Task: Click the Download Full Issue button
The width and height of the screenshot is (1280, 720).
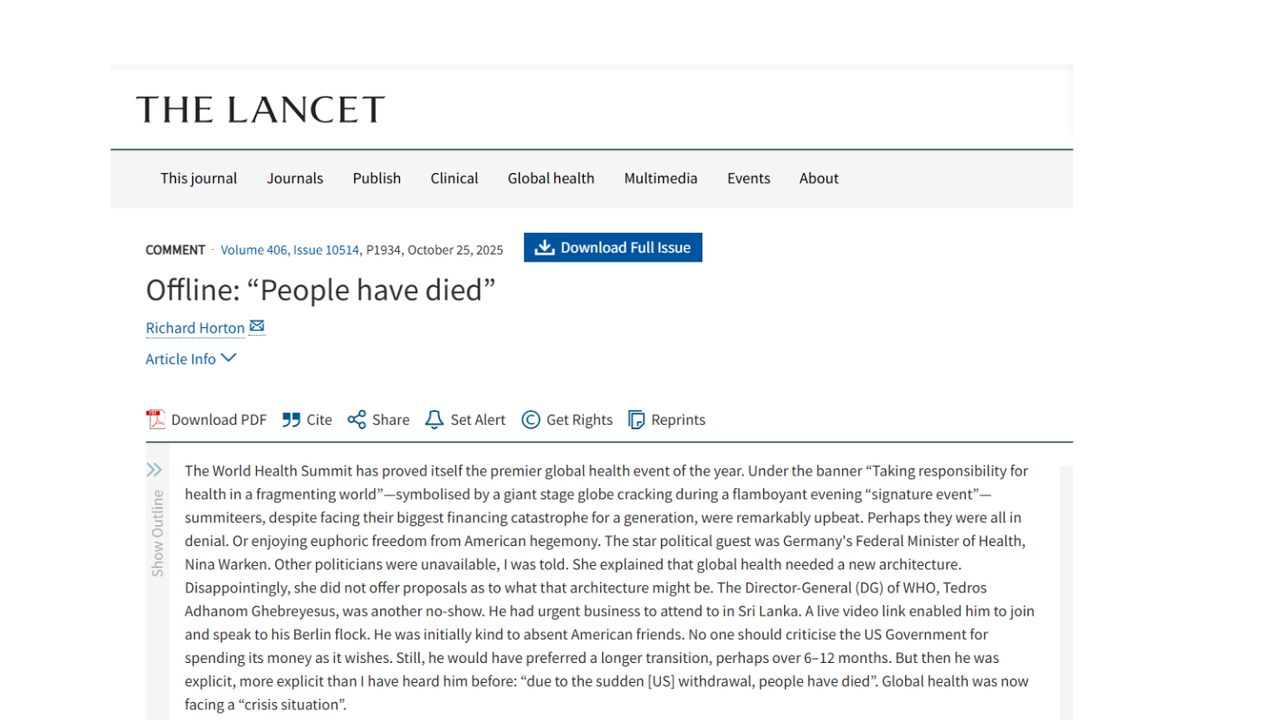Action: pos(613,247)
